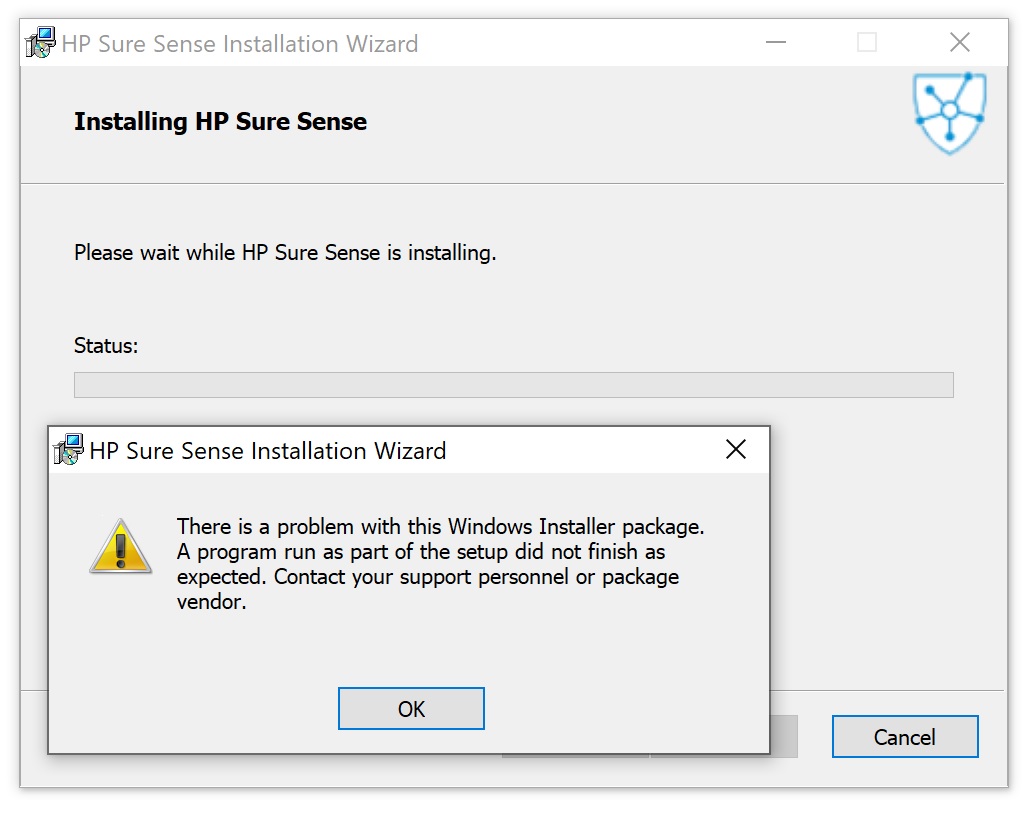1032x813 pixels.
Task: Click the greyed-out button left of Cancel
Action: point(783,737)
